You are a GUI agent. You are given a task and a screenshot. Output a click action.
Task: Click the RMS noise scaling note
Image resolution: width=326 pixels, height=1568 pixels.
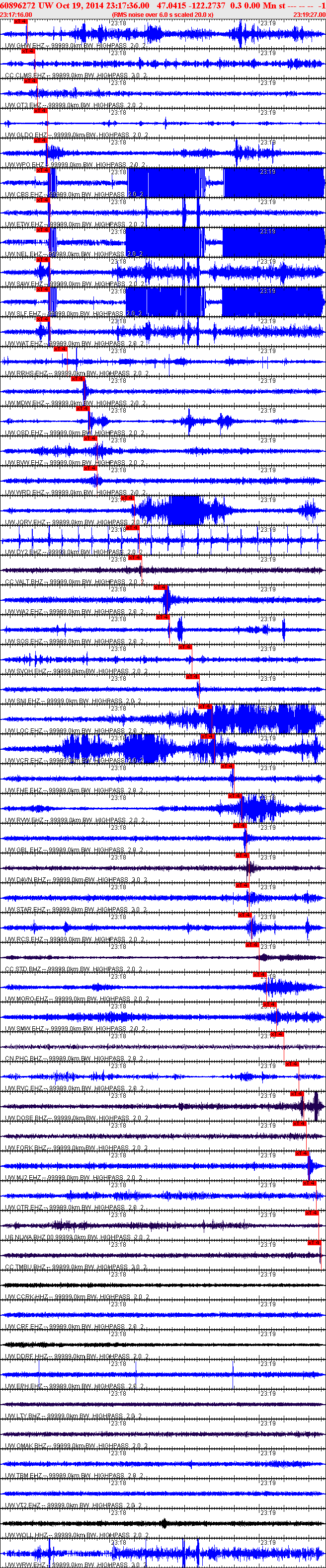(x=163, y=14)
